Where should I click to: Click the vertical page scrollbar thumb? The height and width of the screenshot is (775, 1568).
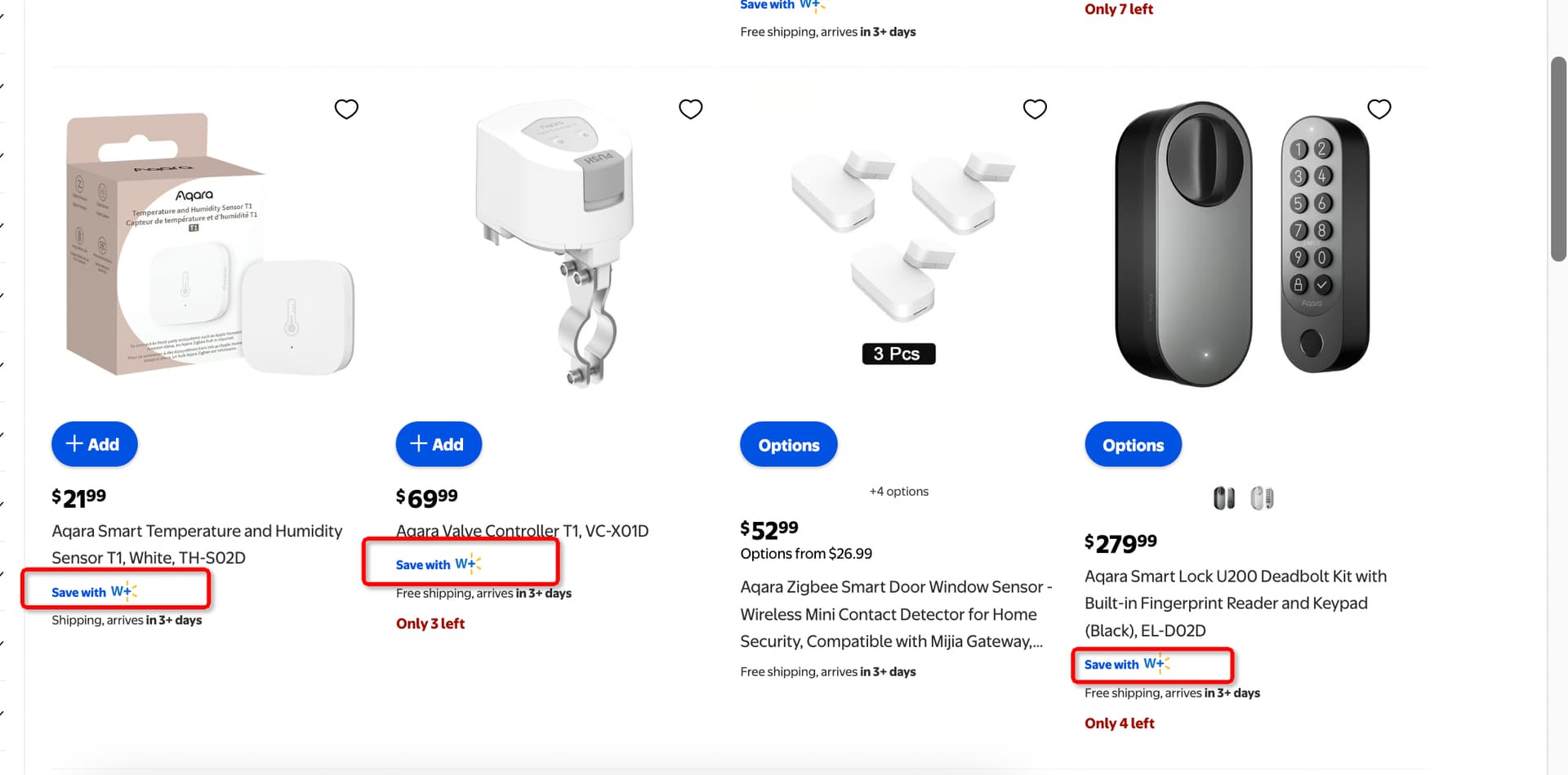[x=1558, y=159]
